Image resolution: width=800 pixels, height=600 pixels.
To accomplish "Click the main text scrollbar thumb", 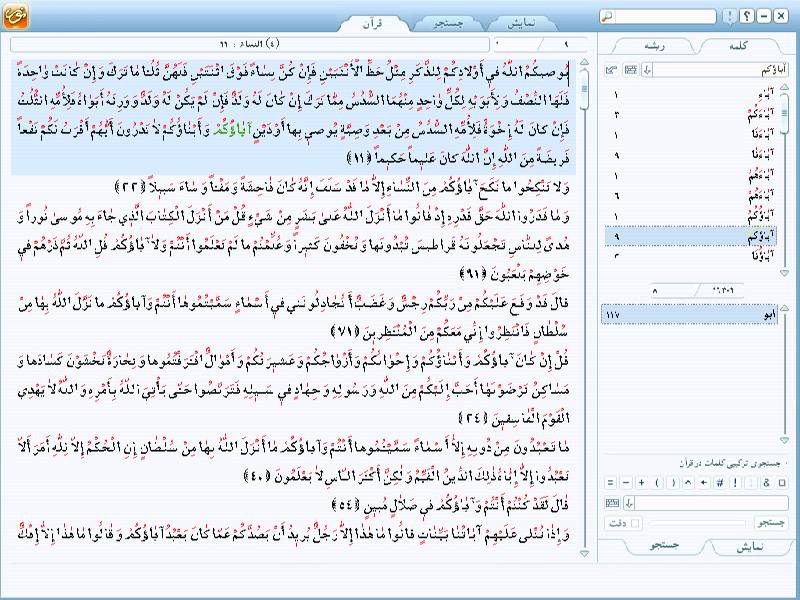I will point(585,89).
